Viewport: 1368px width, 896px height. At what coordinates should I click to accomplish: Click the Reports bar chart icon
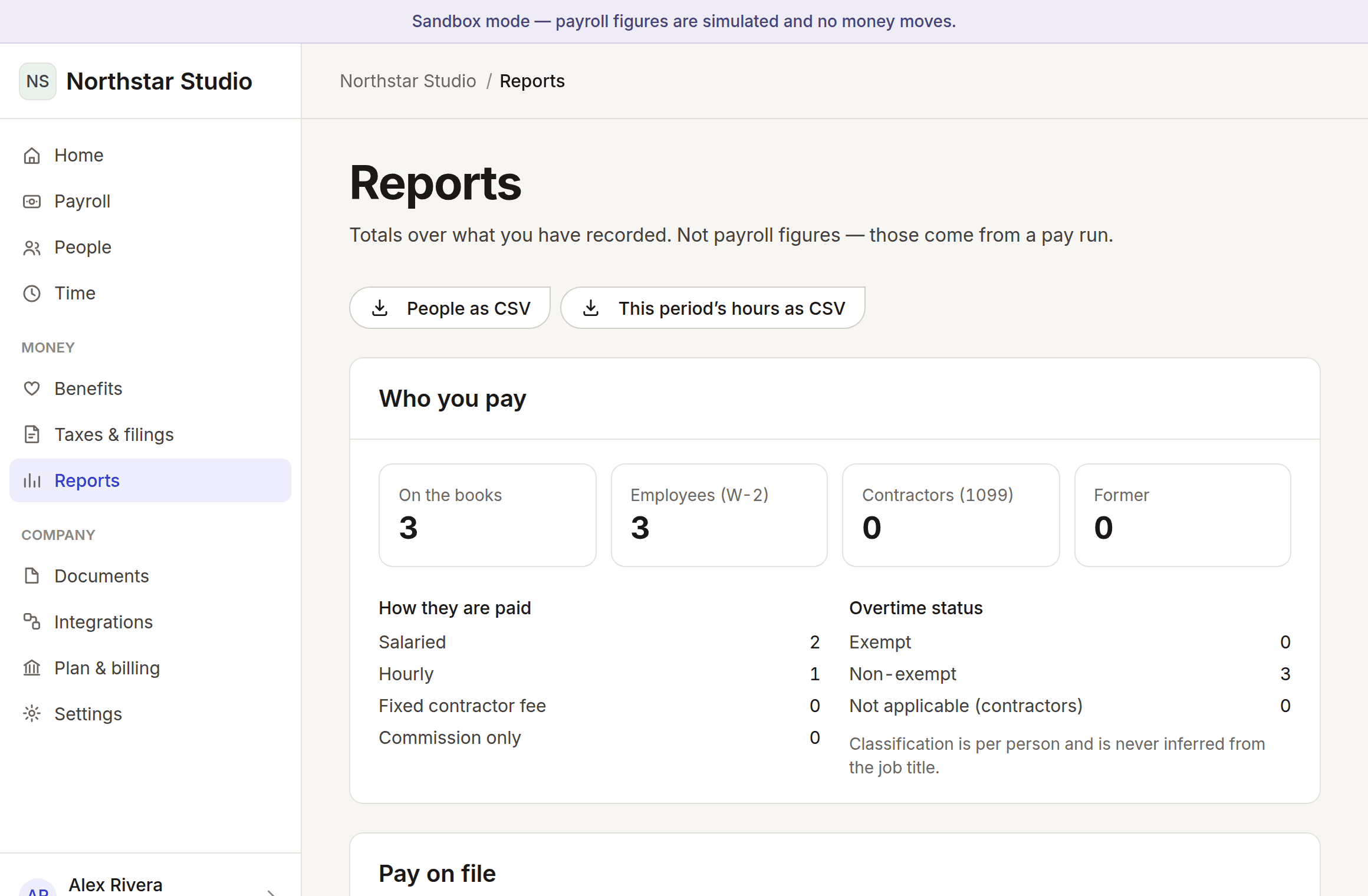(x=32, y=481)
